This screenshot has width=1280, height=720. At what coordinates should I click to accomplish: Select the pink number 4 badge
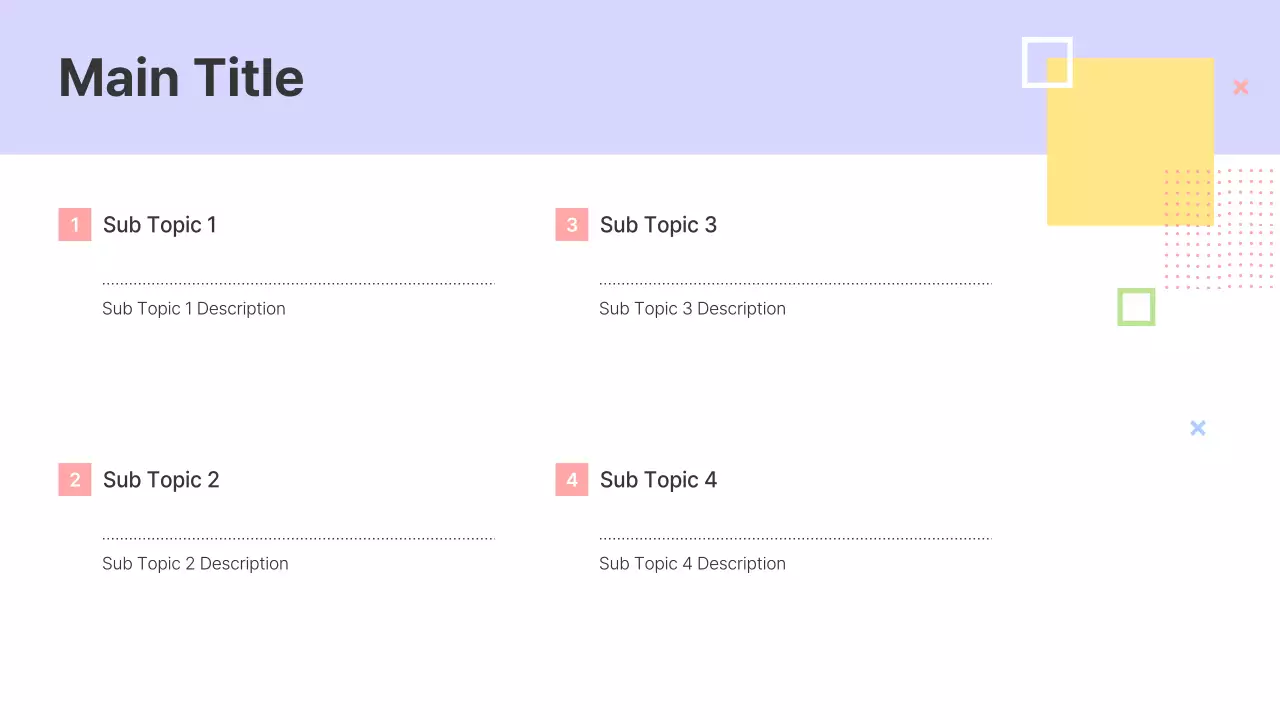click(572, 480)
